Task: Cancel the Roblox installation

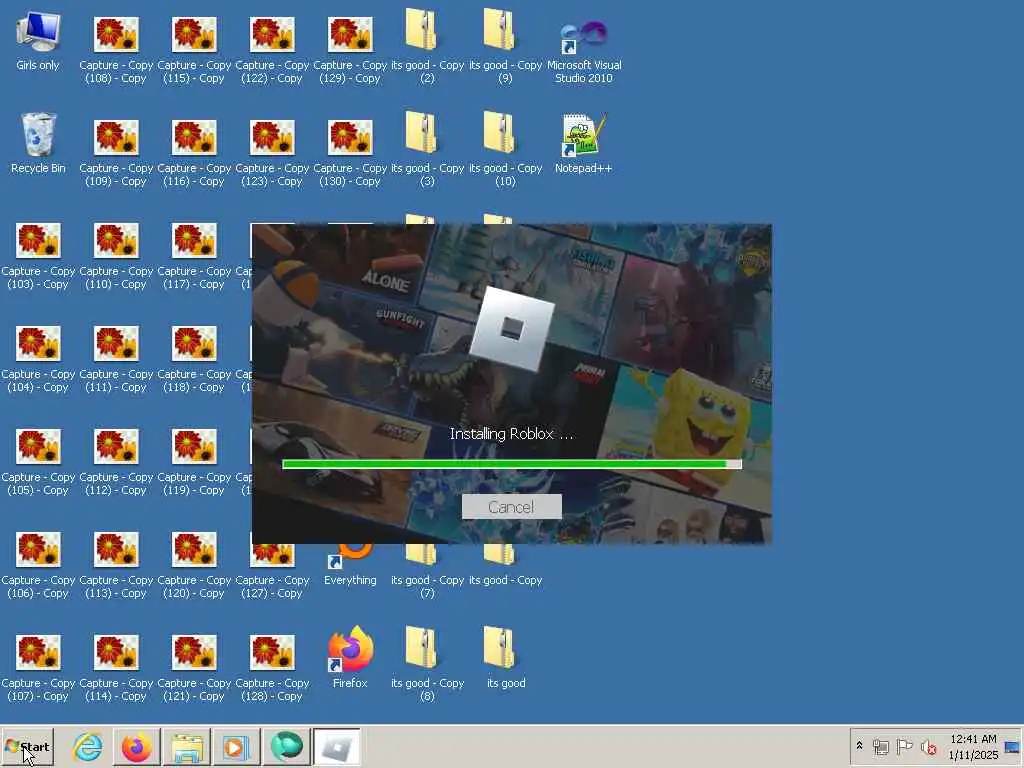Action: click(x=511, y=507)
